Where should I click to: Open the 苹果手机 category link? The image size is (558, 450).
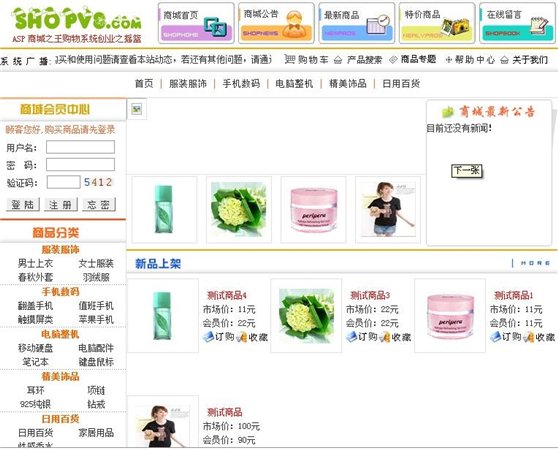point(96,319)
